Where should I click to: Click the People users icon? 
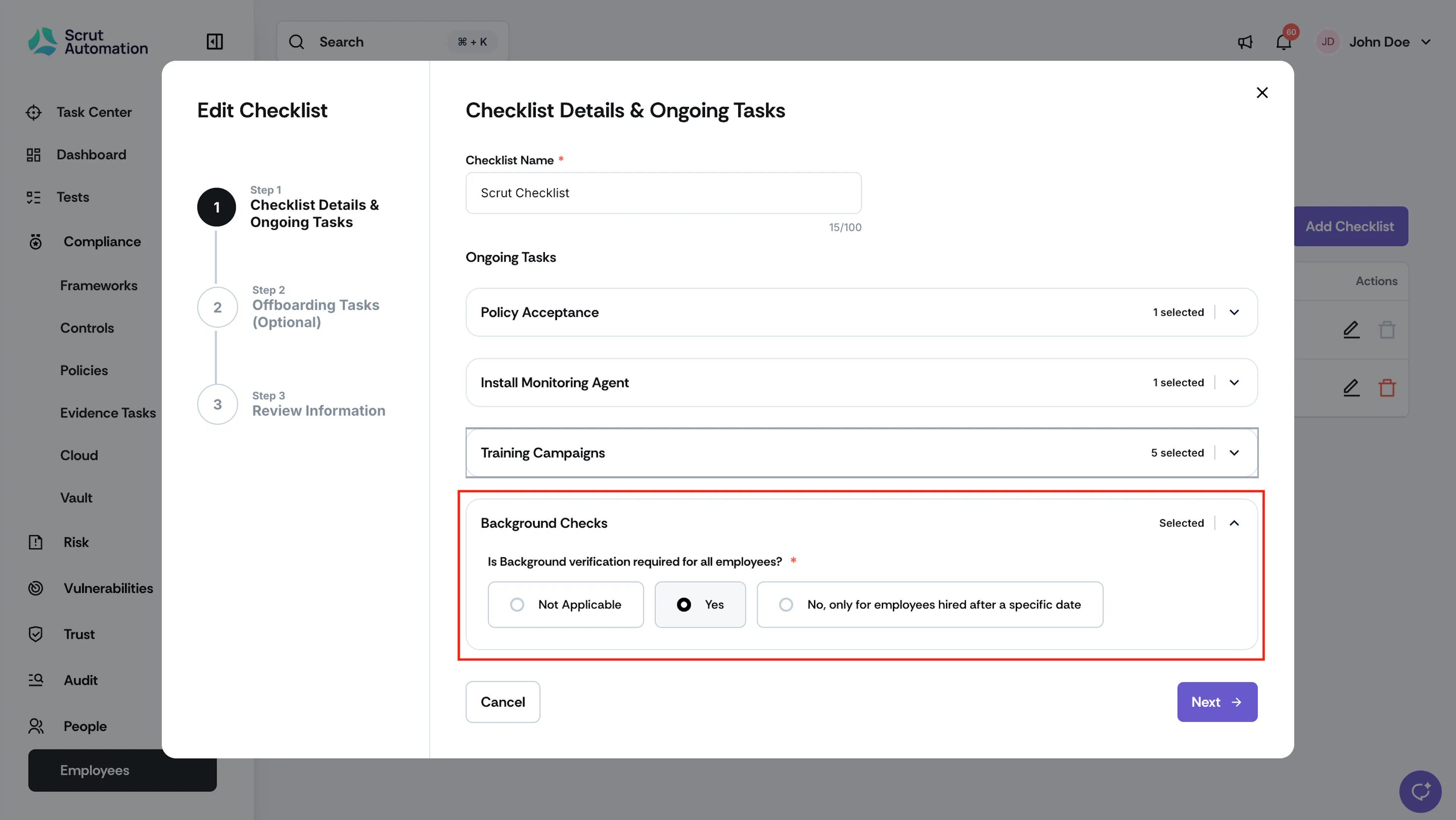pyautogui.click(x=36, y=726)
